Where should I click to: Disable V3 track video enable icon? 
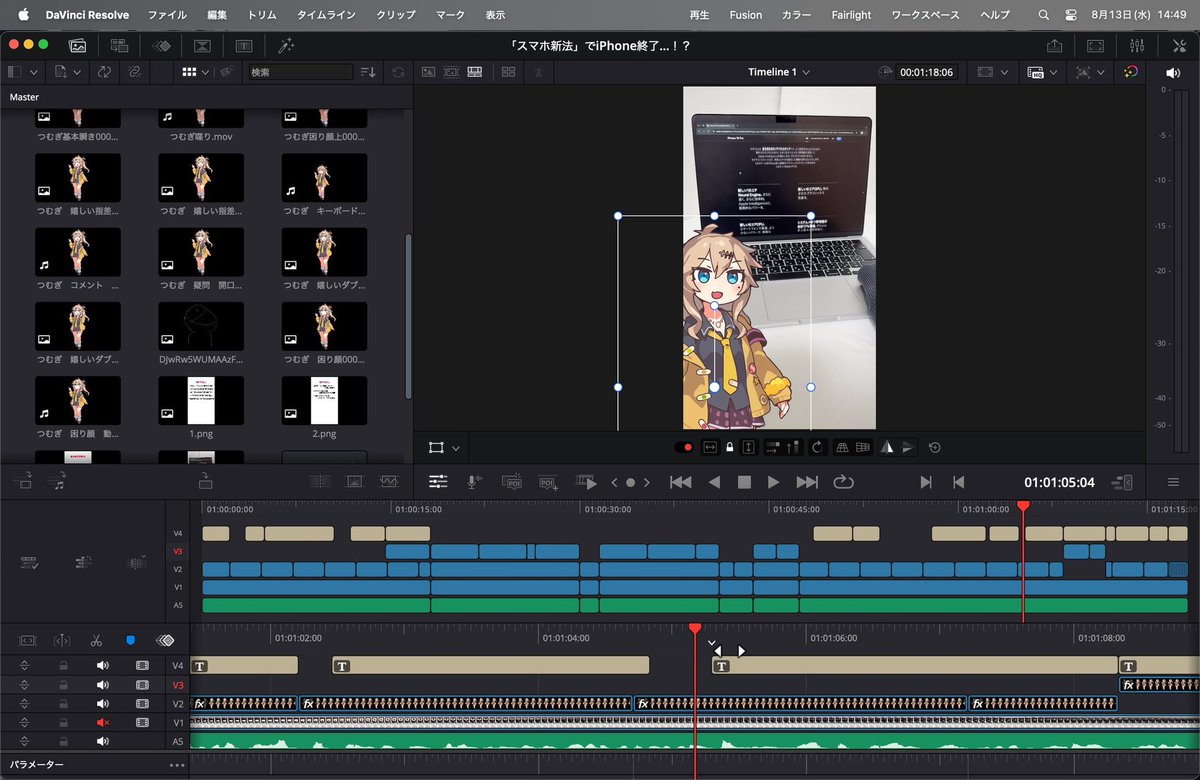point(142,685)
